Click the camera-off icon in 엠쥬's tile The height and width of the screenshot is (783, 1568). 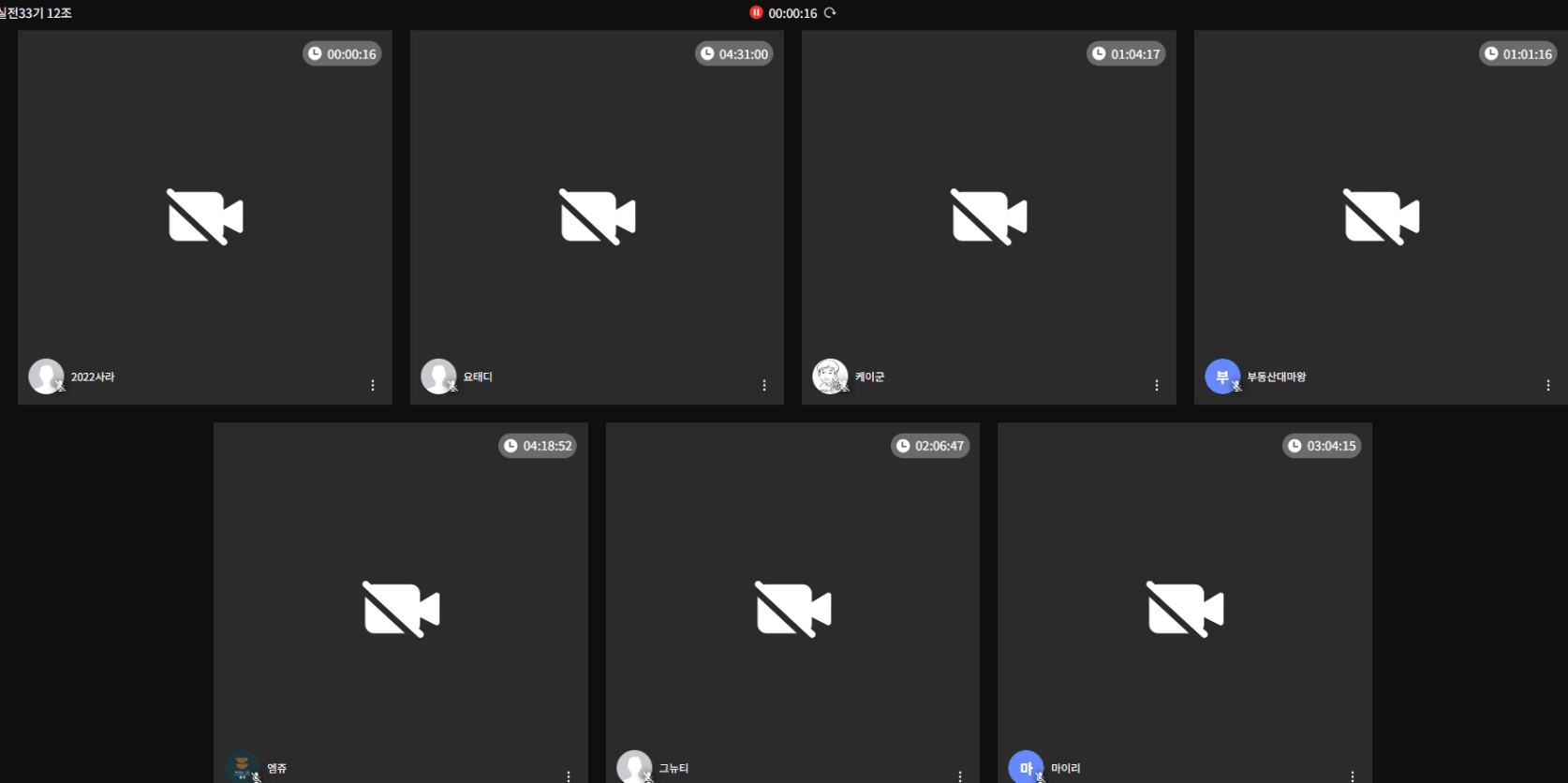(401, 610)
